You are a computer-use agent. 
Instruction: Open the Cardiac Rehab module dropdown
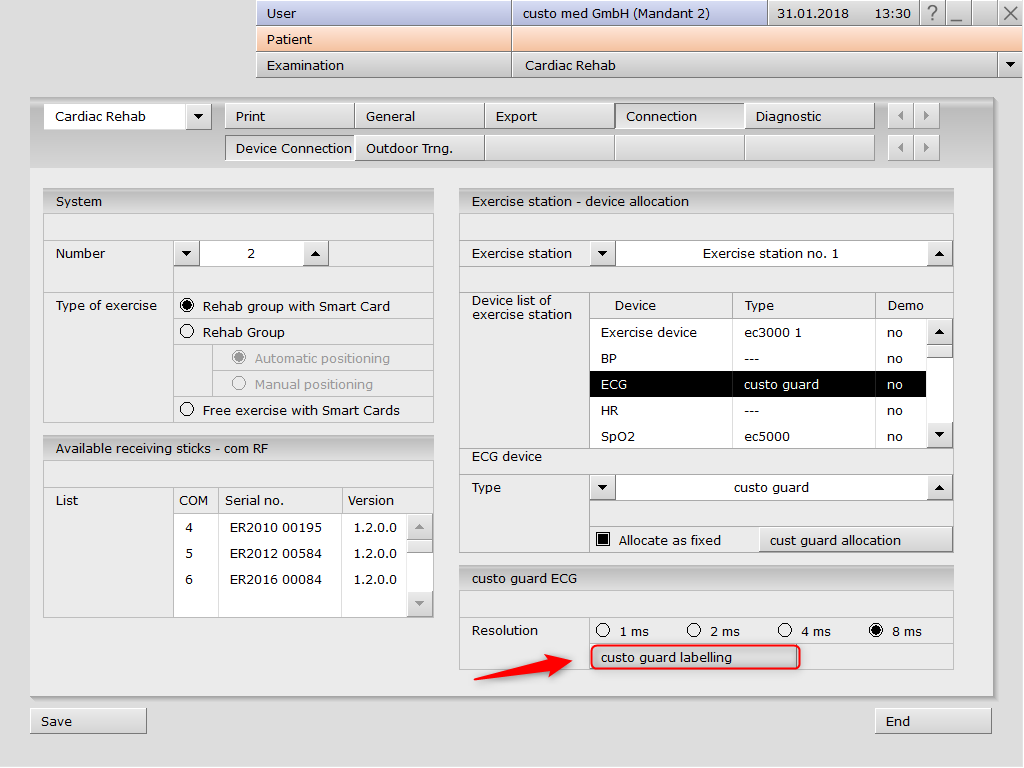[x=199, y=117]
